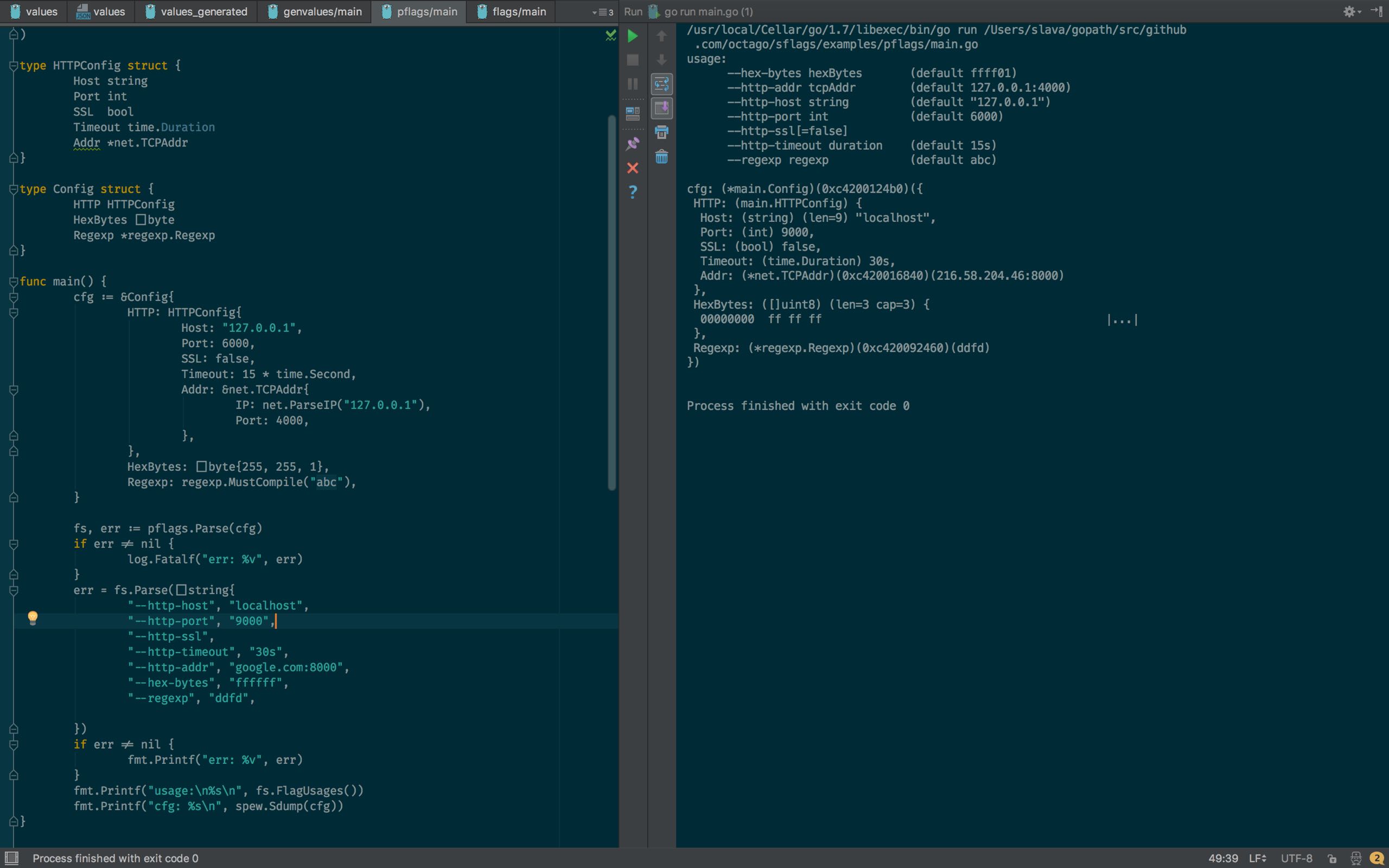Click the yellow intention lightbulb icon
1389x868 pixels.
pos(33,618)
